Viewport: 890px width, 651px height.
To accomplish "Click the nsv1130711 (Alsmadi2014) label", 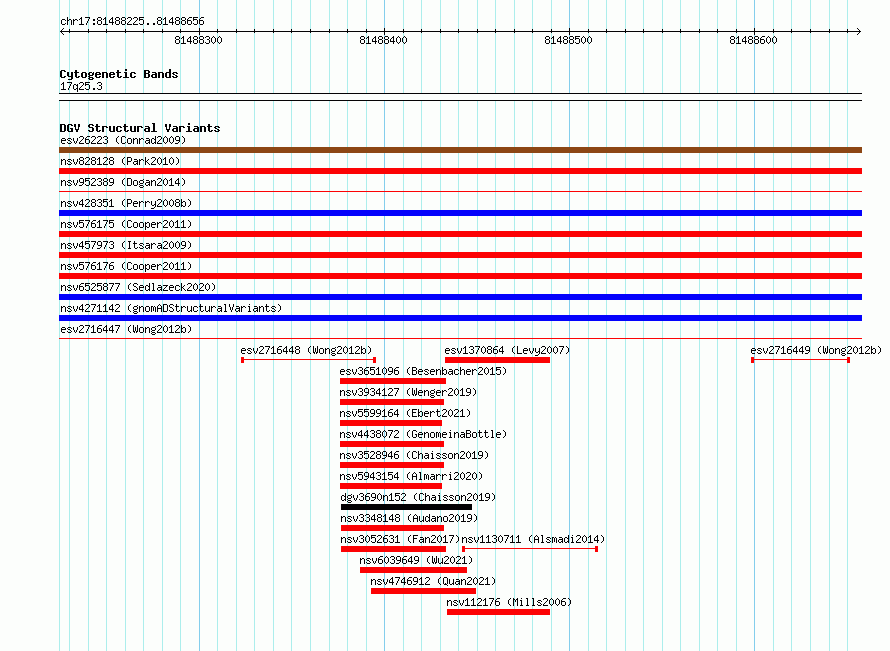I will tap(533, 539).
